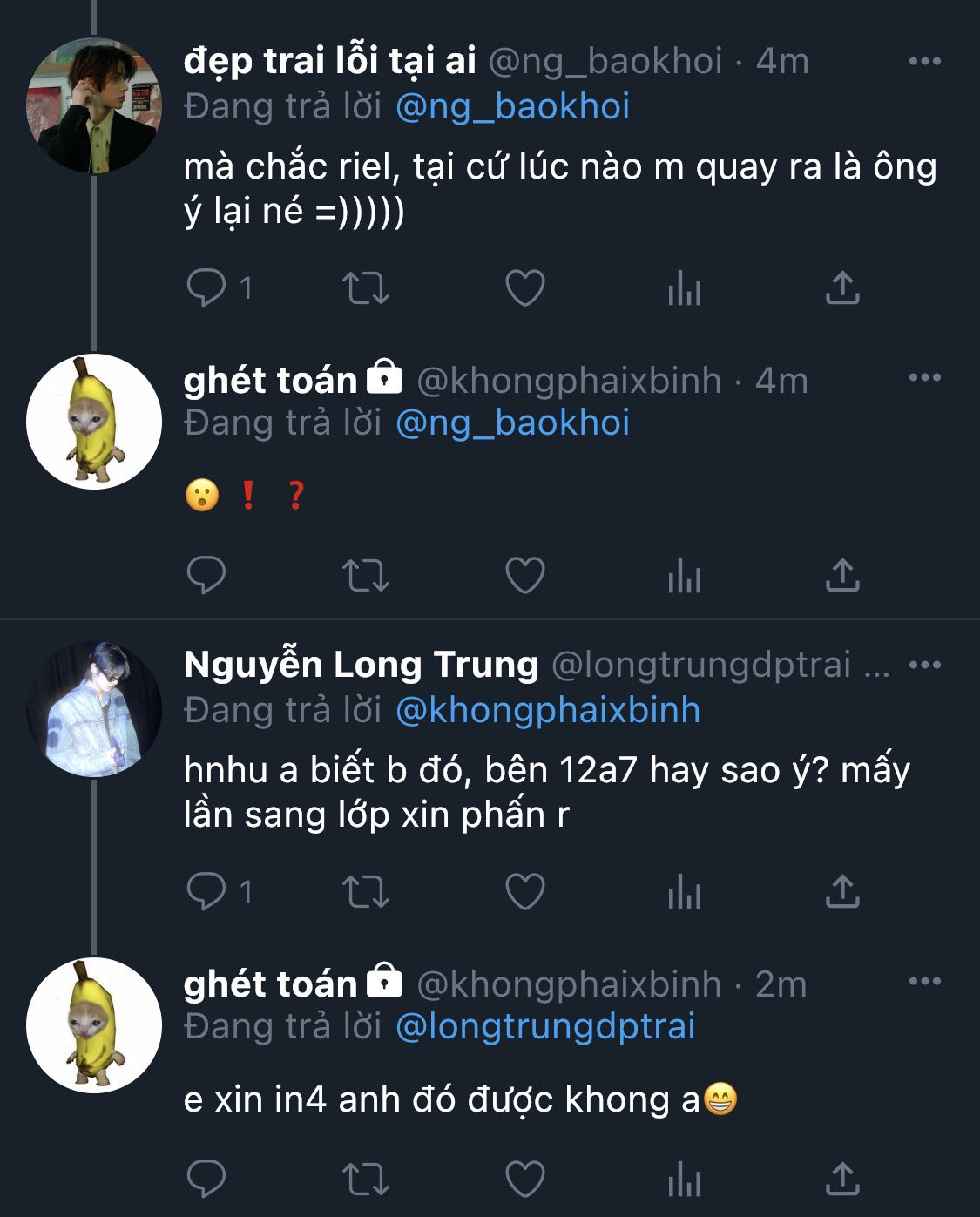
Task: Like the tweet by đẹp trai lỗi tại ai
Action: [525, 287]
